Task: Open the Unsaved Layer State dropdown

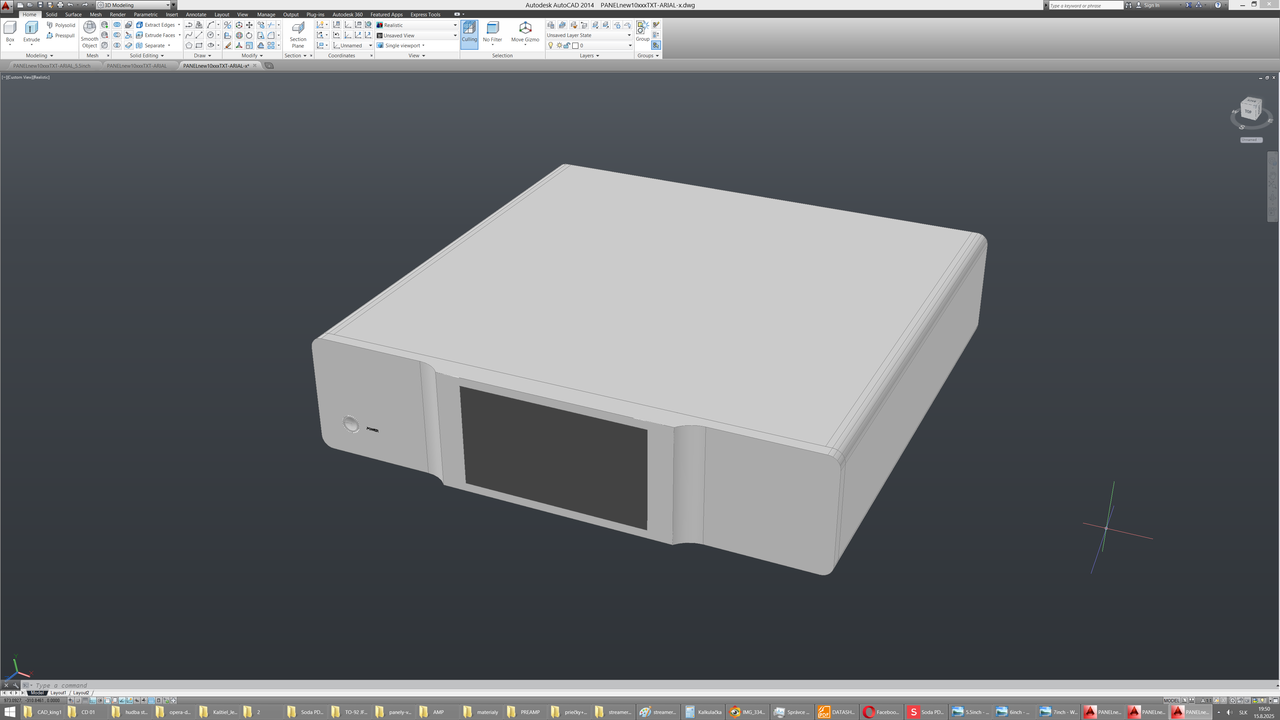Action: [589, 35]
